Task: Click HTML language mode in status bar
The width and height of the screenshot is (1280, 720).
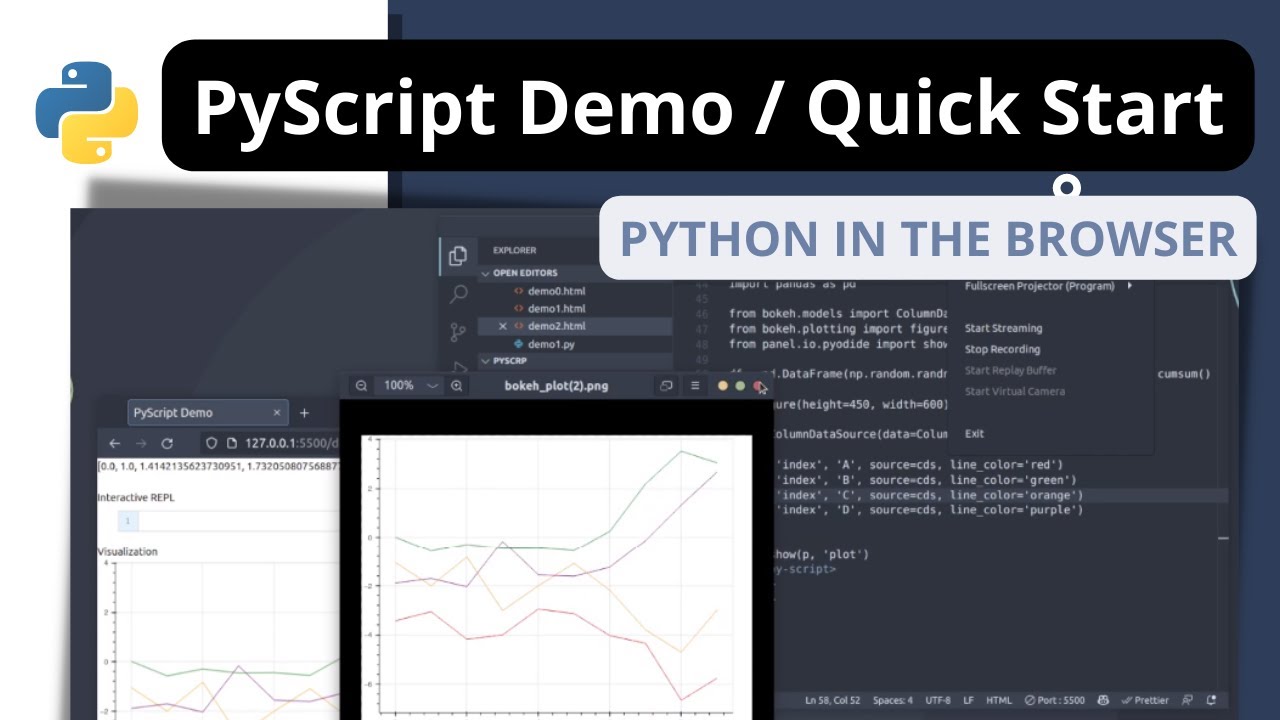Action: 999,700
